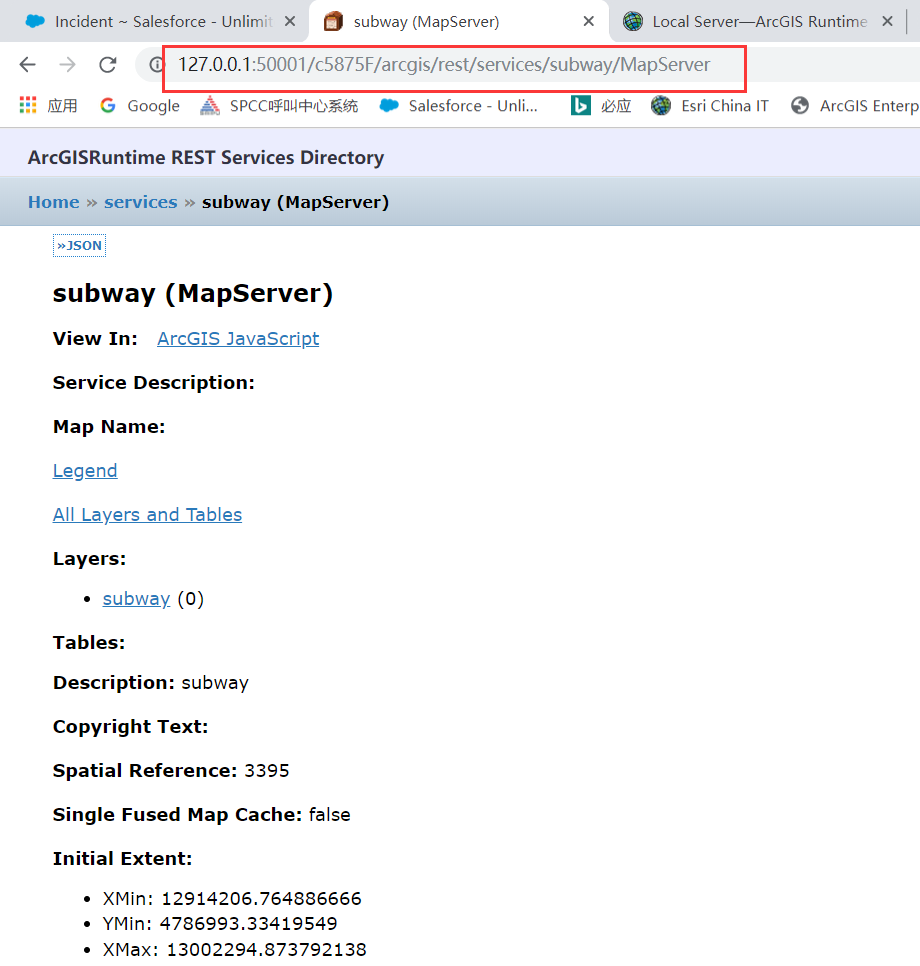
Task: Click the forward navigation arrow
Action: (x=67, y=64)
